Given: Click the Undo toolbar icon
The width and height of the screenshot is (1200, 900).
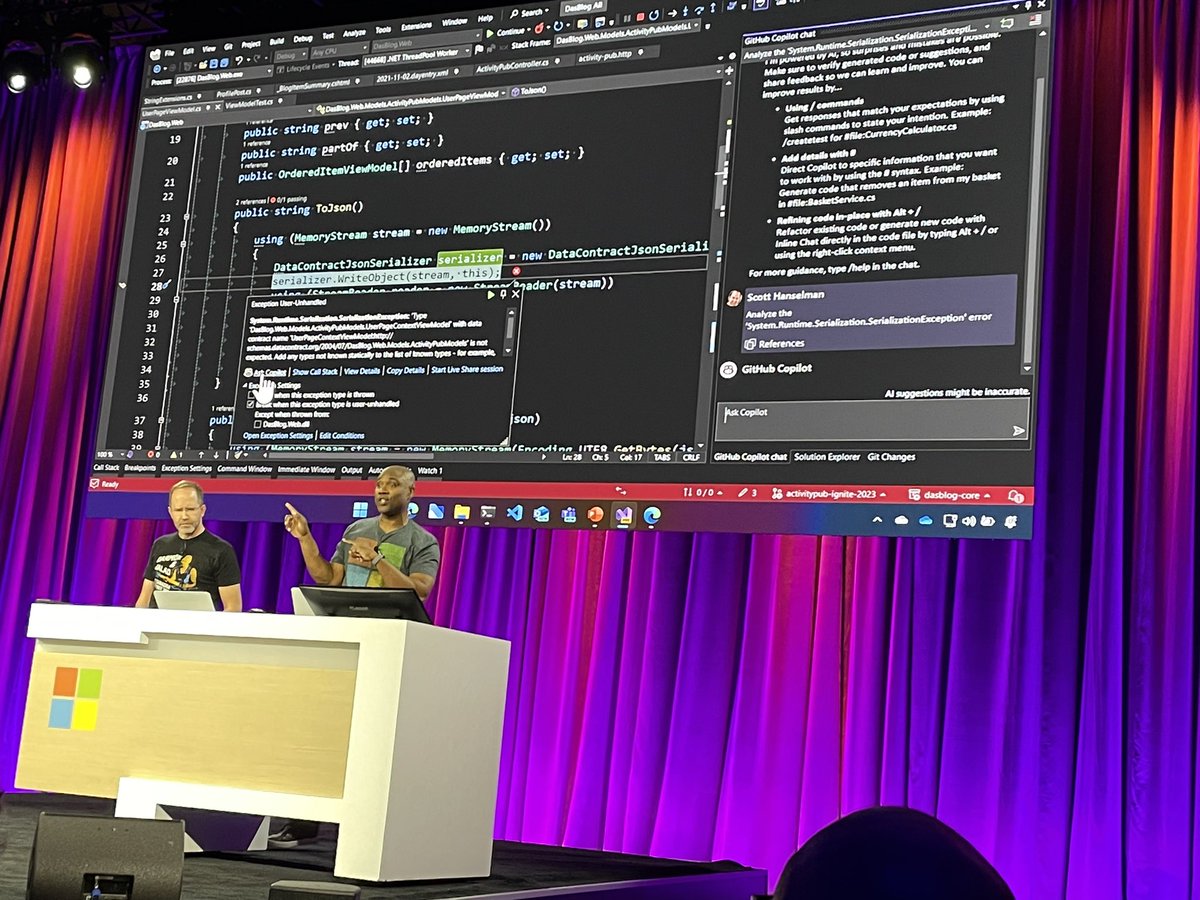Looking at the screenshot, I should coord(238,60).
